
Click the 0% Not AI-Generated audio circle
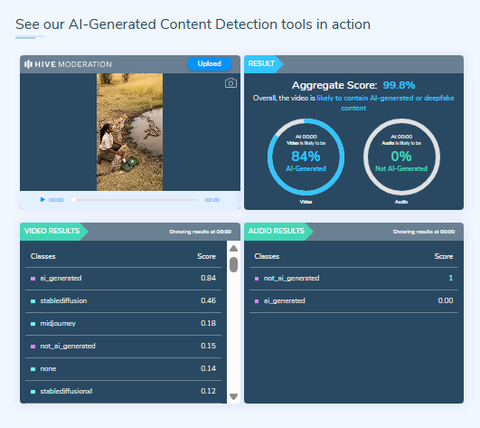click(x=401, y=157)
